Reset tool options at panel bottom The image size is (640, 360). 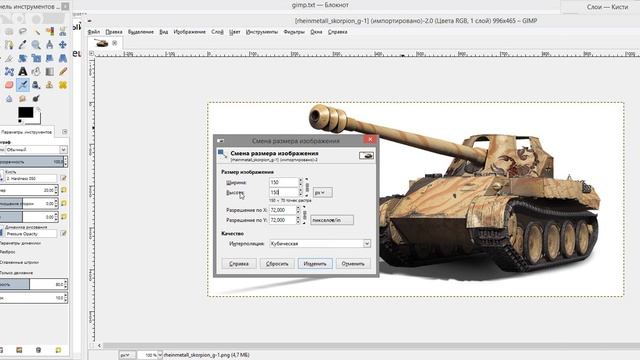tap(58, 350)
